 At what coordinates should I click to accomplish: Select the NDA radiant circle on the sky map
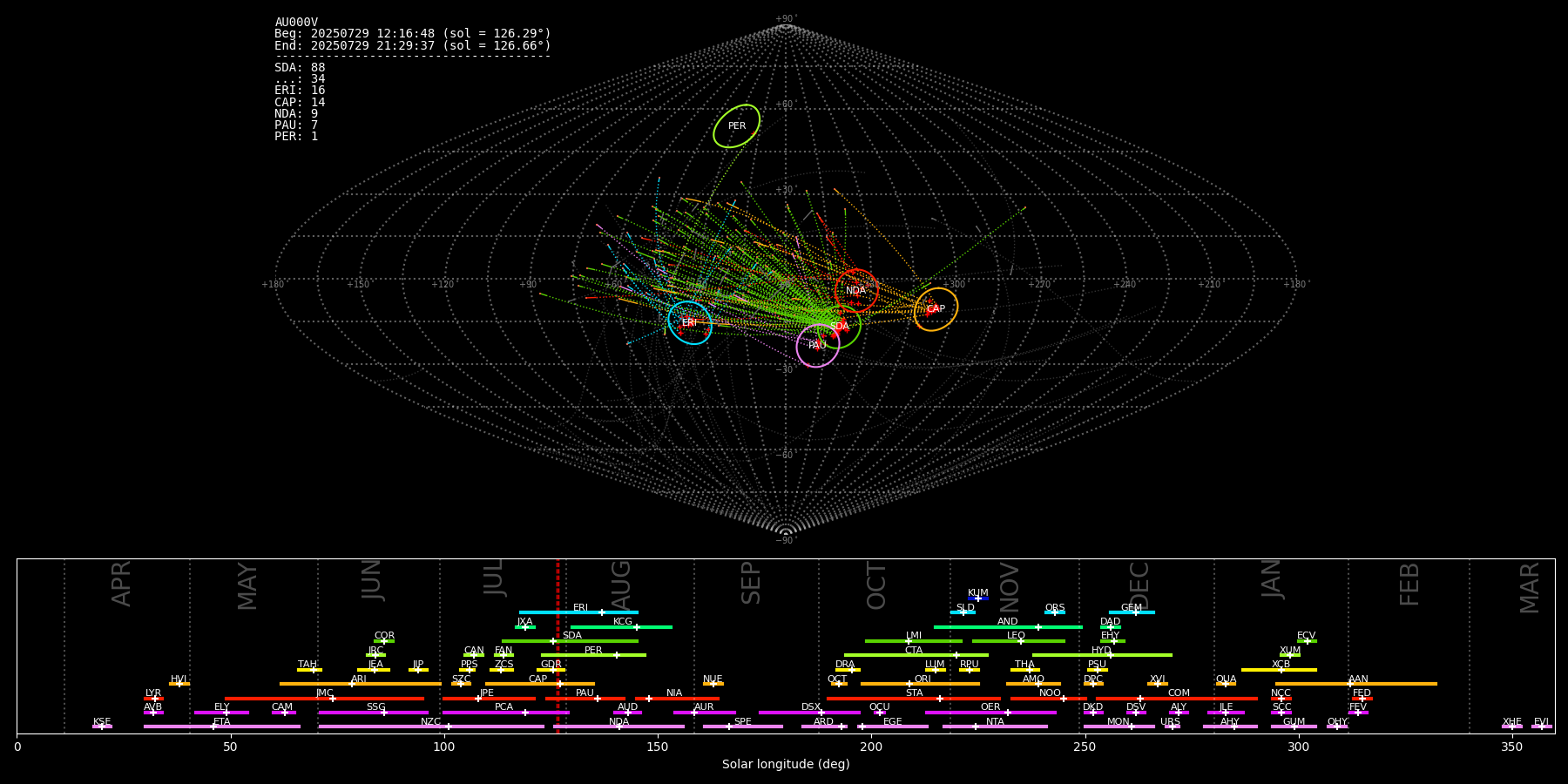(x=856, y=291)
